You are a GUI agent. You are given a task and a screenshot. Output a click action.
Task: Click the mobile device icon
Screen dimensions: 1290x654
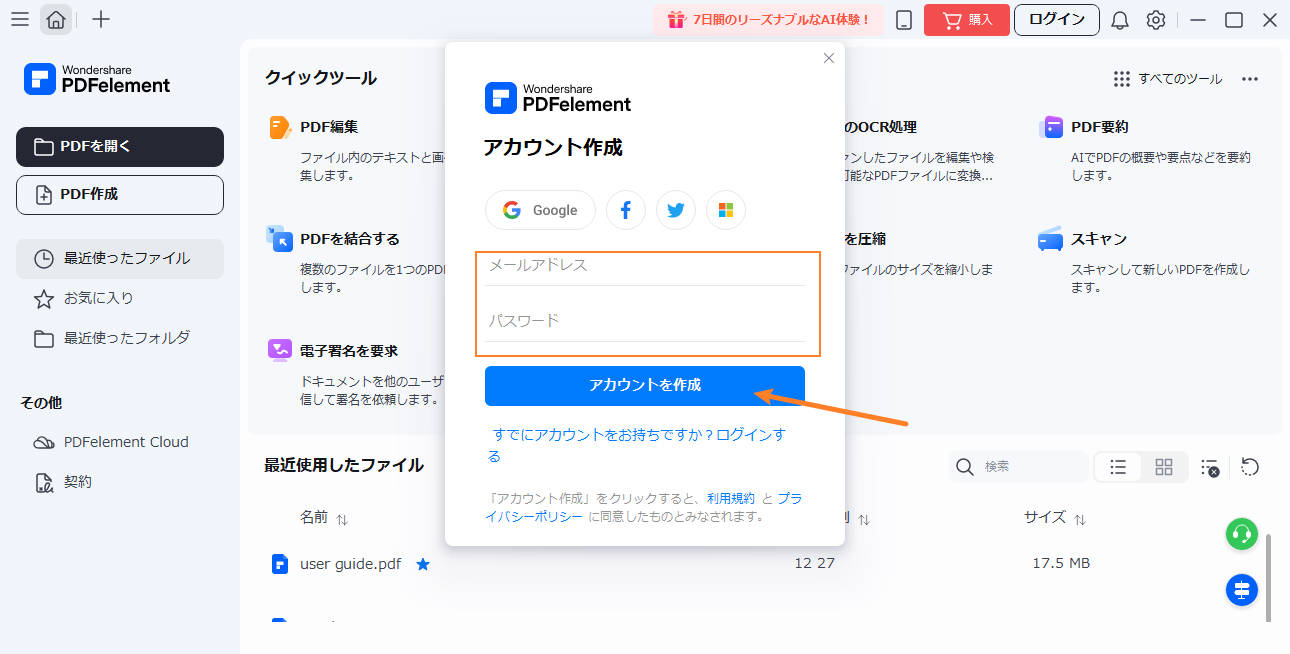(x=904, y=20)
